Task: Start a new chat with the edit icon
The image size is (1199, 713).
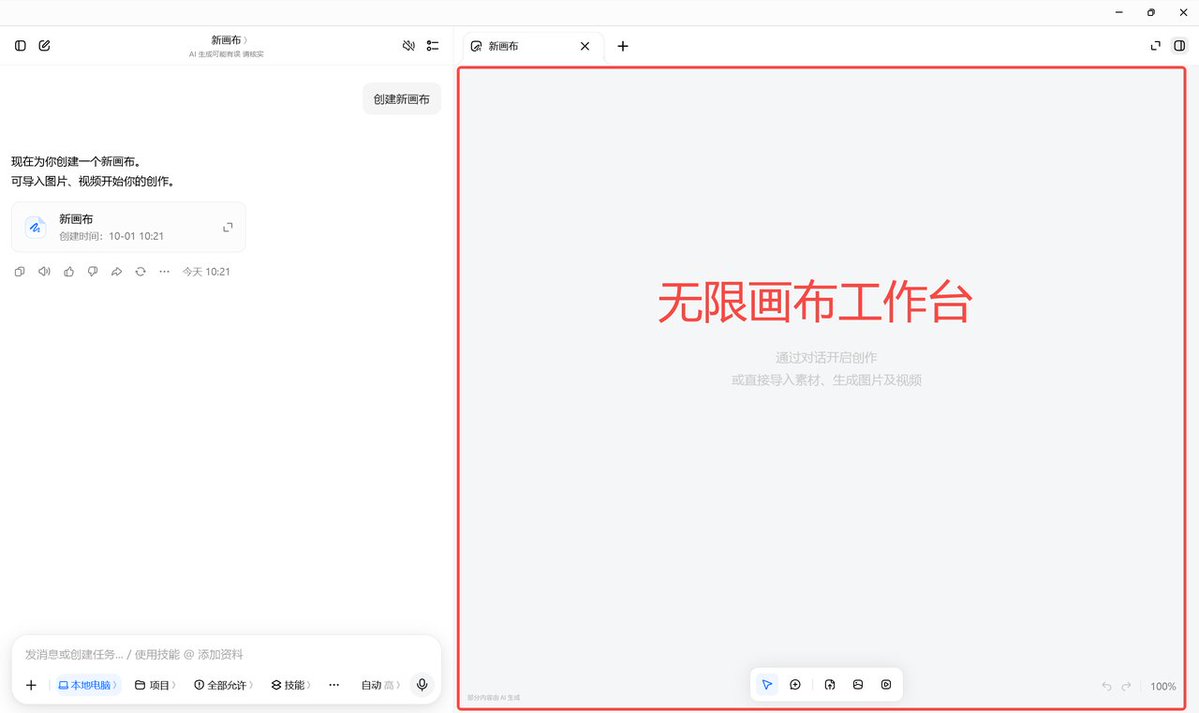Action: 44,46
